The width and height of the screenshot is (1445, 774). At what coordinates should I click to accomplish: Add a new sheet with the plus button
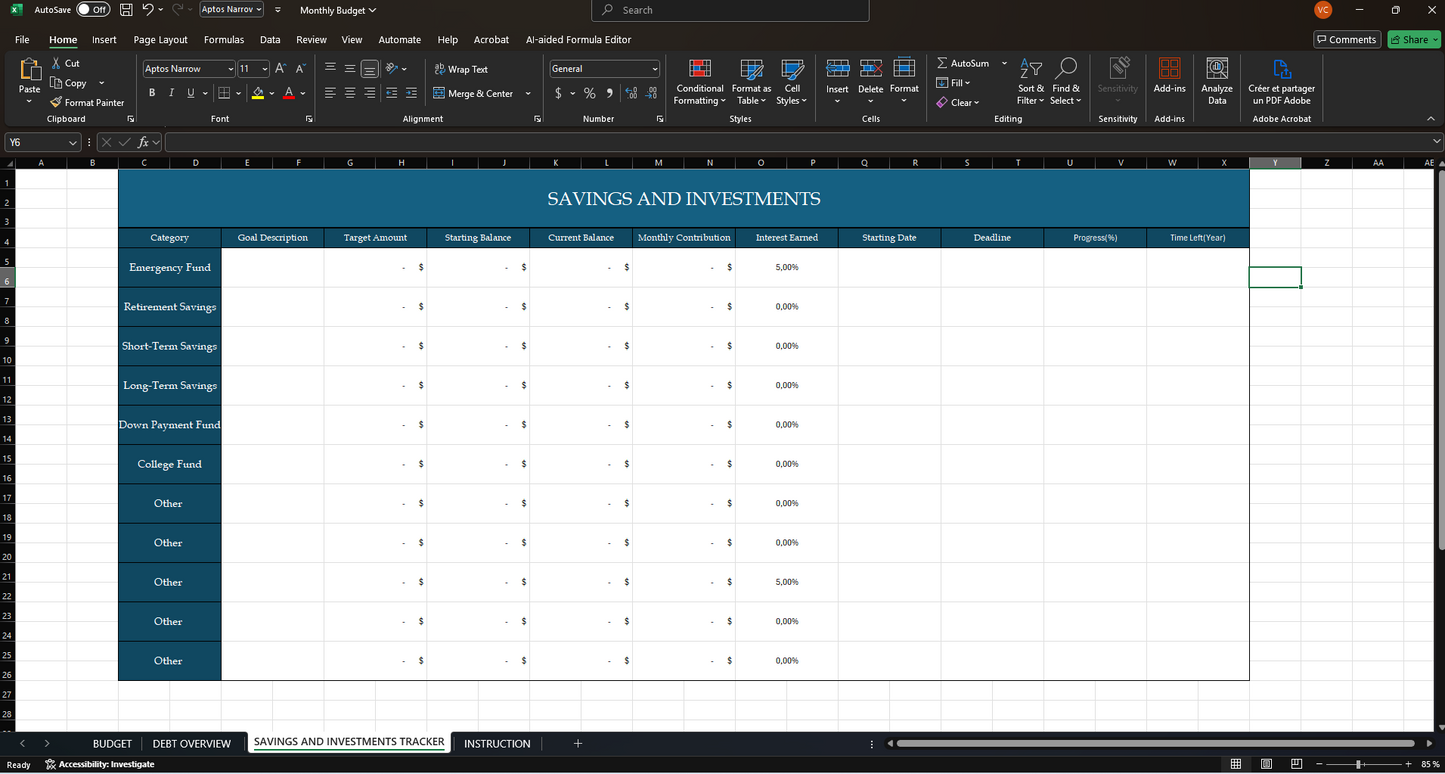[x=577, y=743]
